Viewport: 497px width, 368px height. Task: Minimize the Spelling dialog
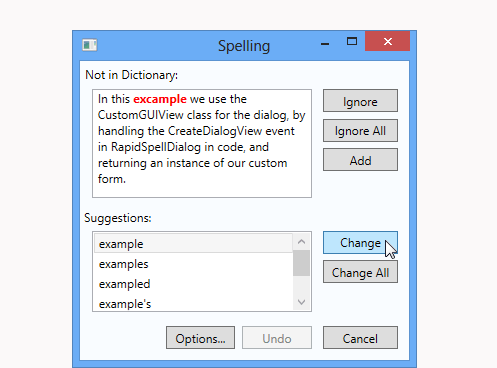(325, 43)
